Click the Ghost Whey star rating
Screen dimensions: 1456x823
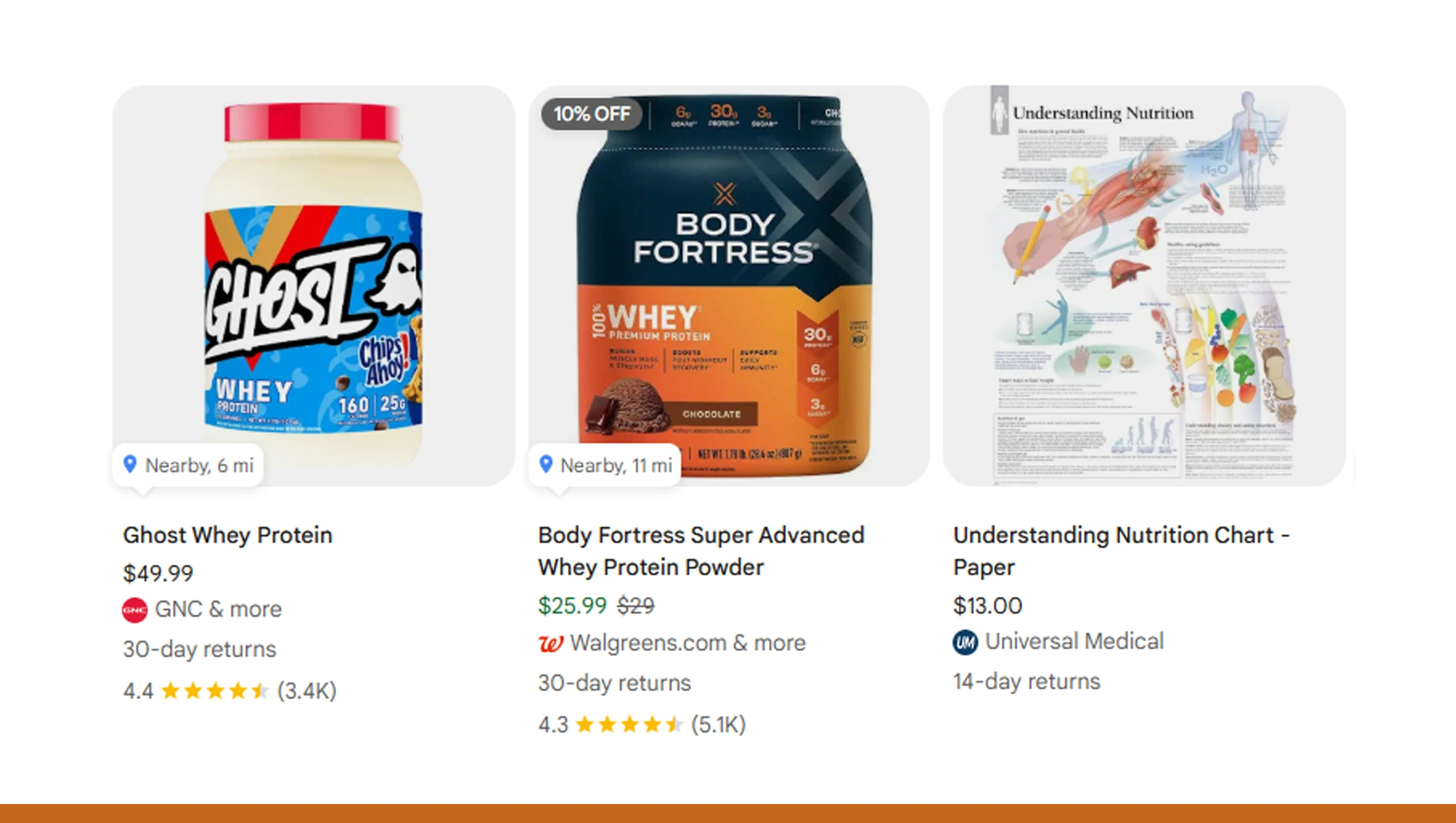pyautogui.click(x=215, y=691)
